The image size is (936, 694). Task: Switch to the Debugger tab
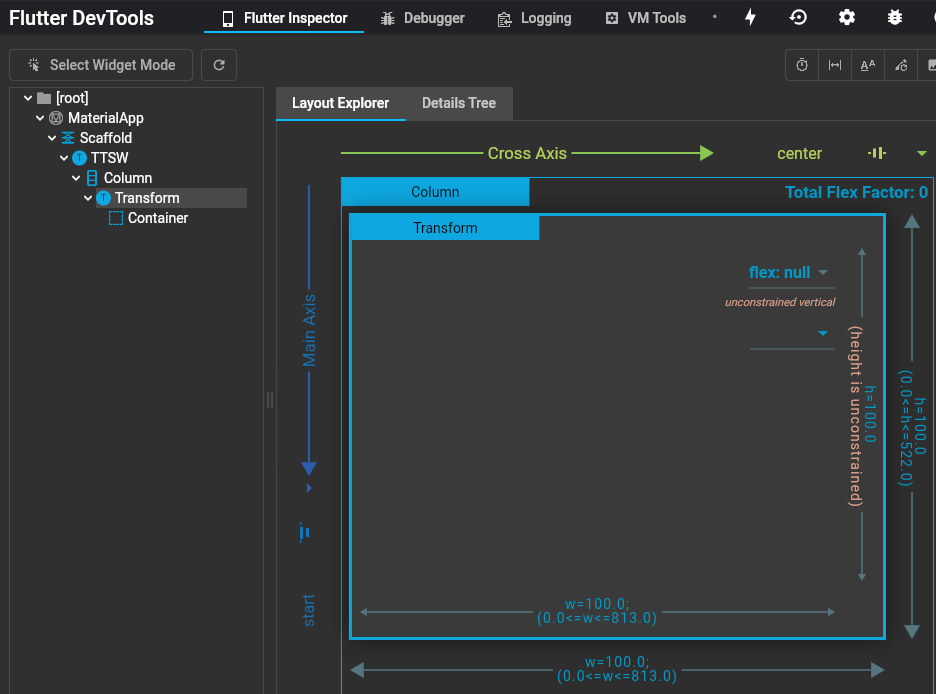coord(423,18)
